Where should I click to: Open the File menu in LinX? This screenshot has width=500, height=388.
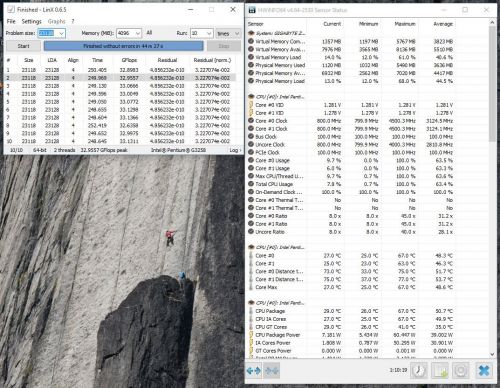pyautogui.click(x=11, y=21)
